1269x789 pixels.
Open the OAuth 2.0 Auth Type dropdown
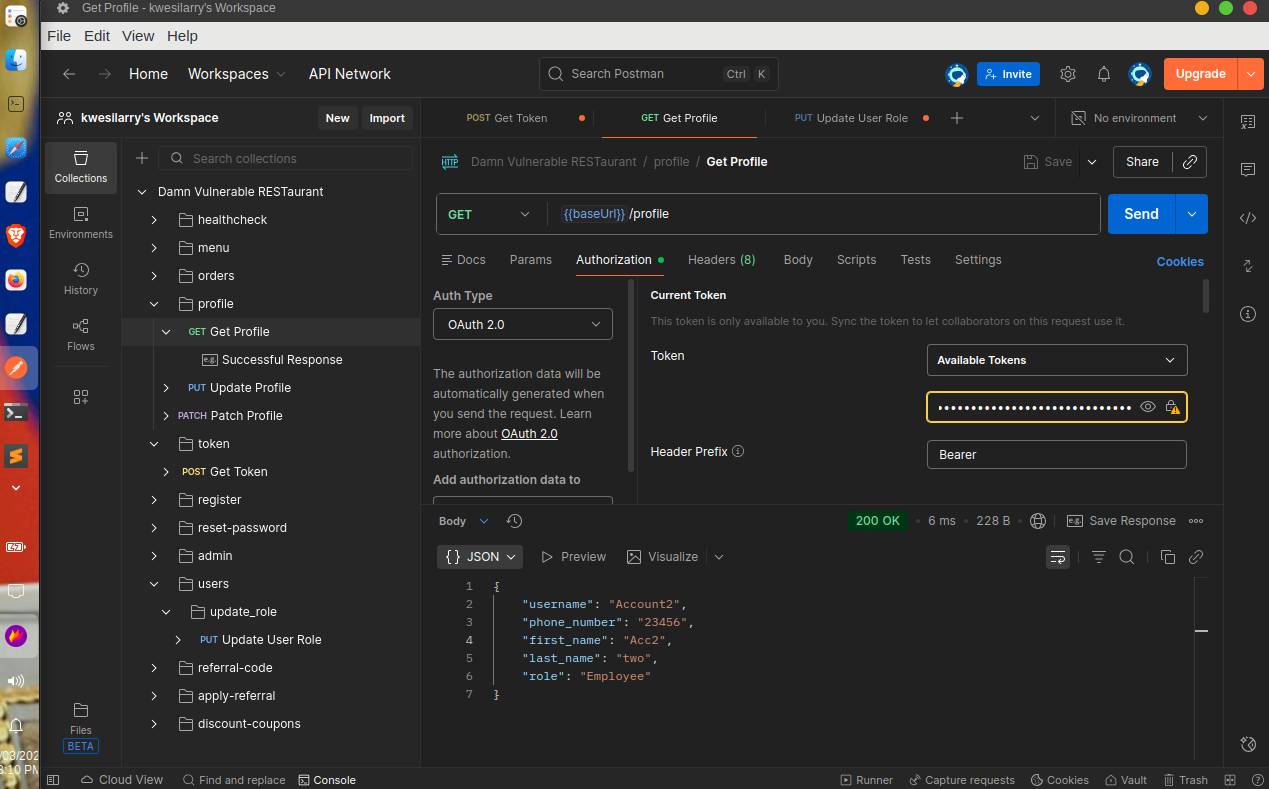click(x=522, y=324)
